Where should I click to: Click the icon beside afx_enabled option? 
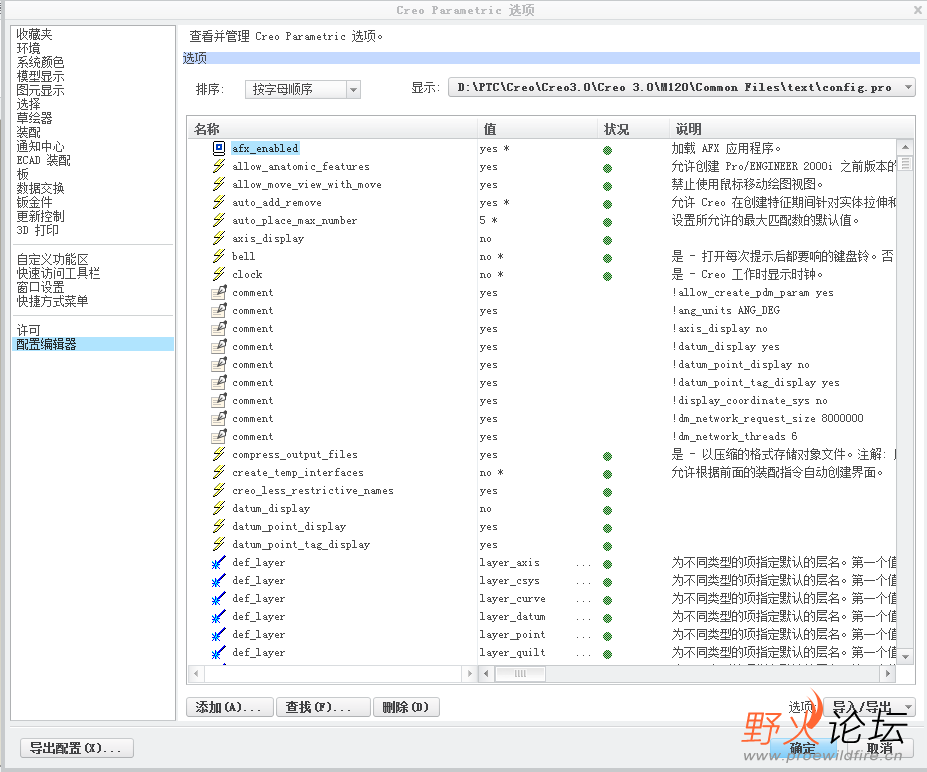219,148
